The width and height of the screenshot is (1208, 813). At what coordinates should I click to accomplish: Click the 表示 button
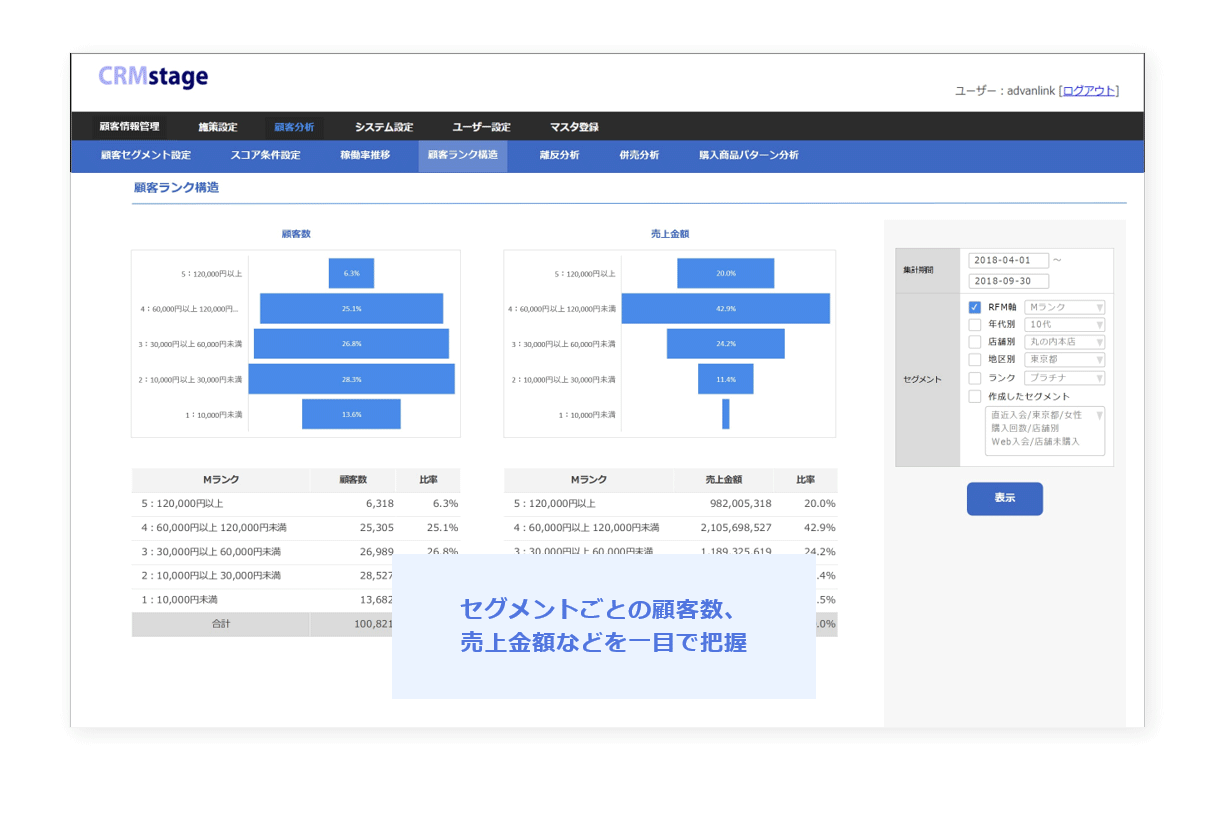point(1004,499)
